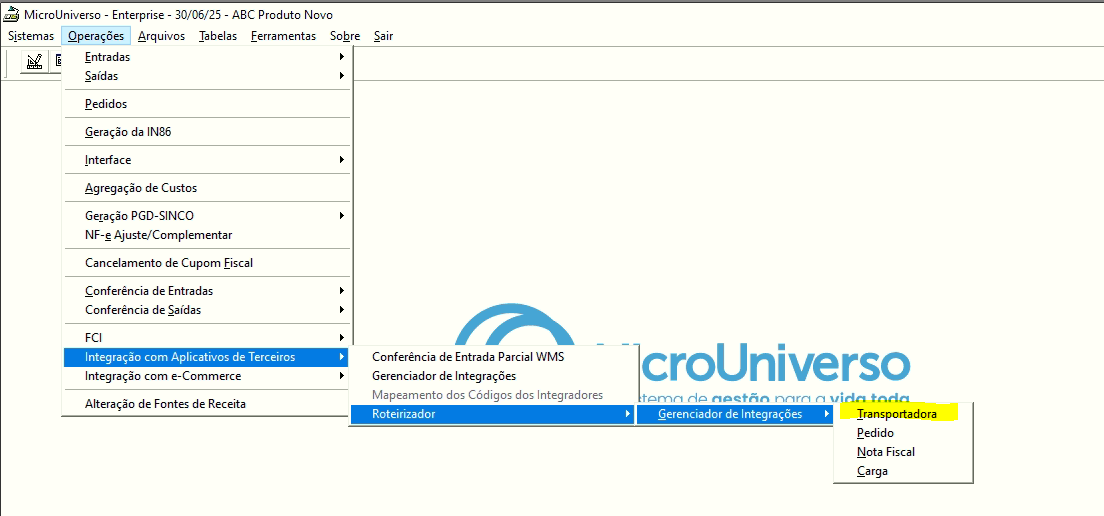Close the open Operações menu bar item
The height and width of the screenshot is (516, 1104).
[x=96, y=36]
